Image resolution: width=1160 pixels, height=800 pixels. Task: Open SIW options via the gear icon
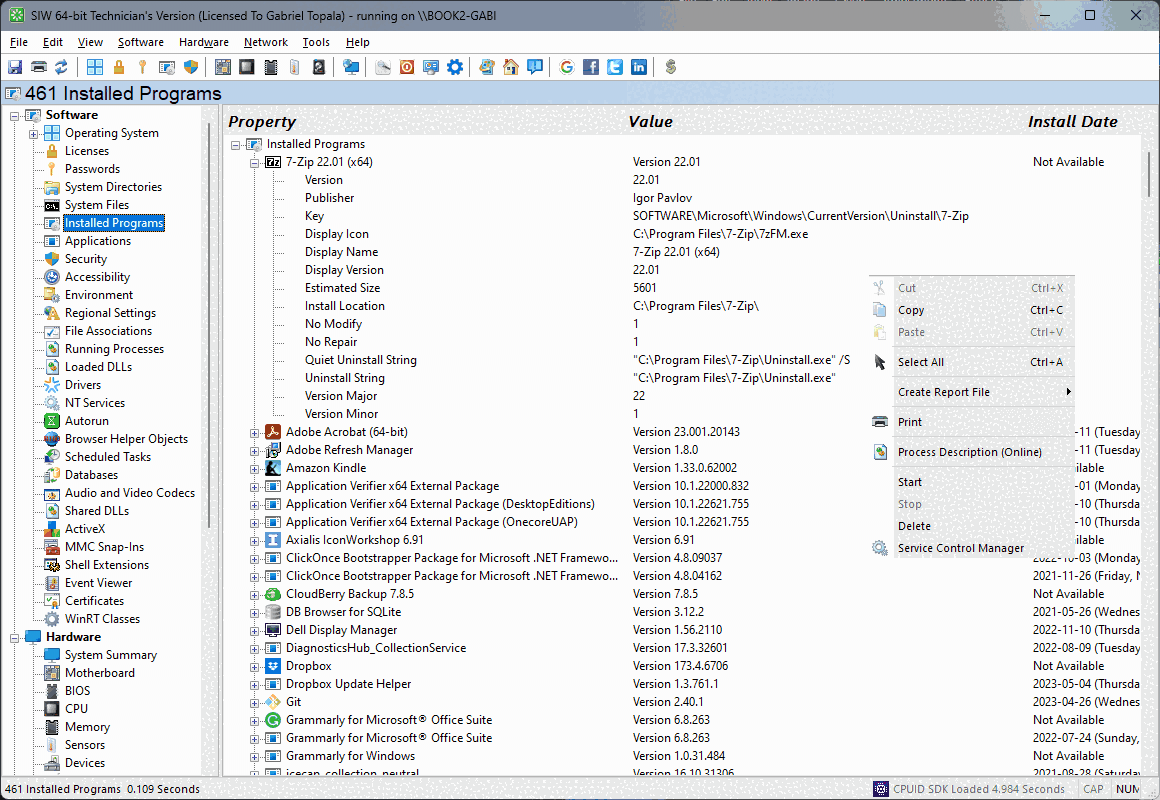454,67
